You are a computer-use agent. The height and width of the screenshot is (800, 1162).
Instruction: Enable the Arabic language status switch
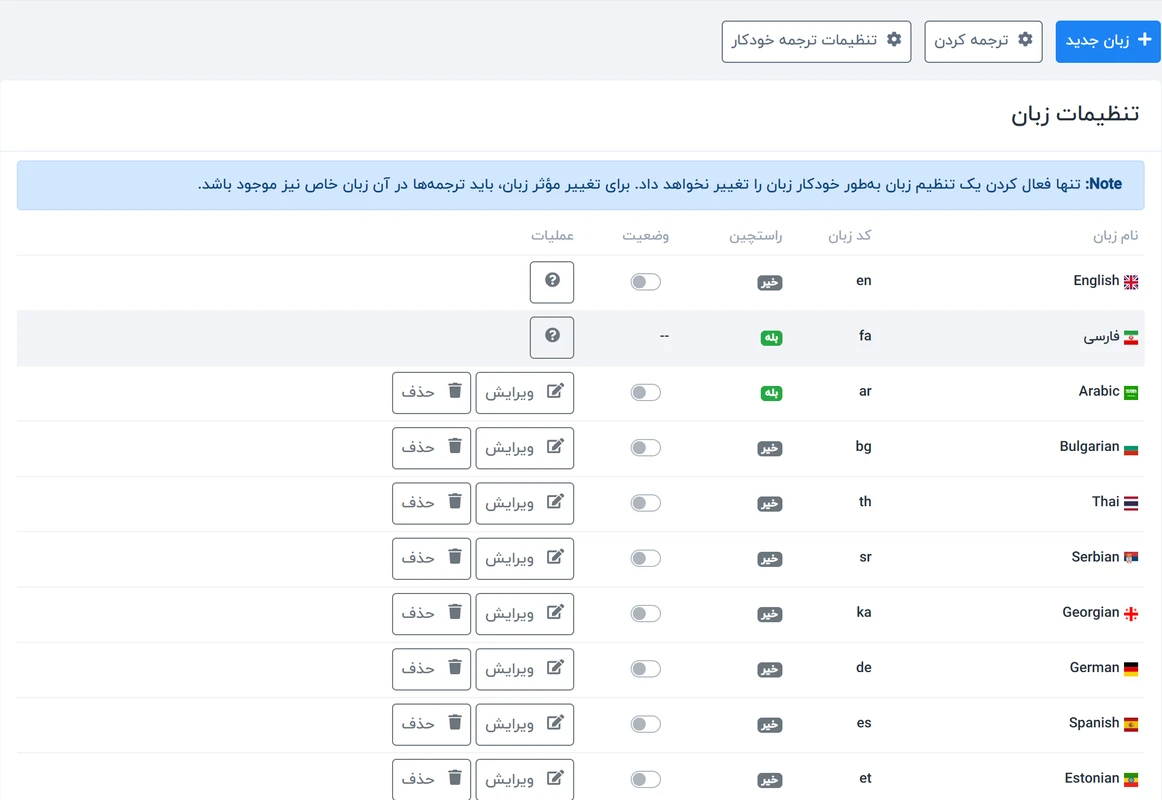[645, 393]
